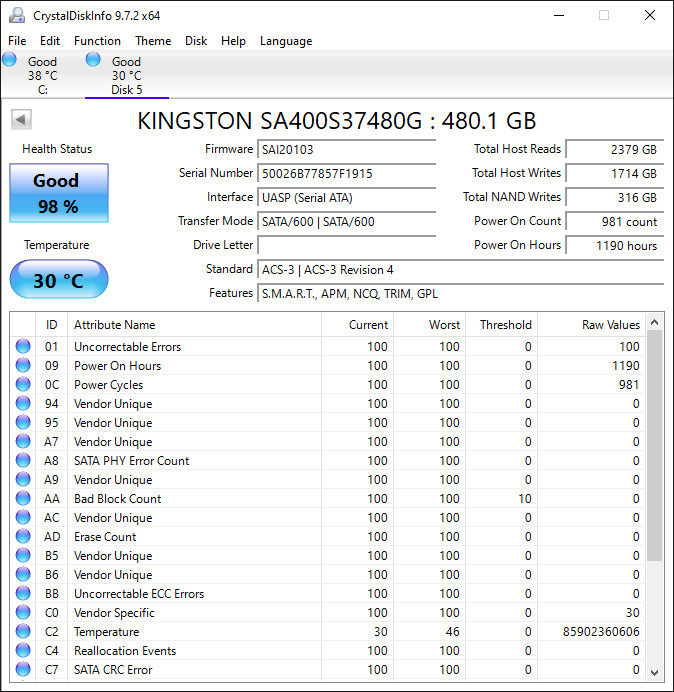Click the Features field
Screen dimensions: 674x692
460,293
